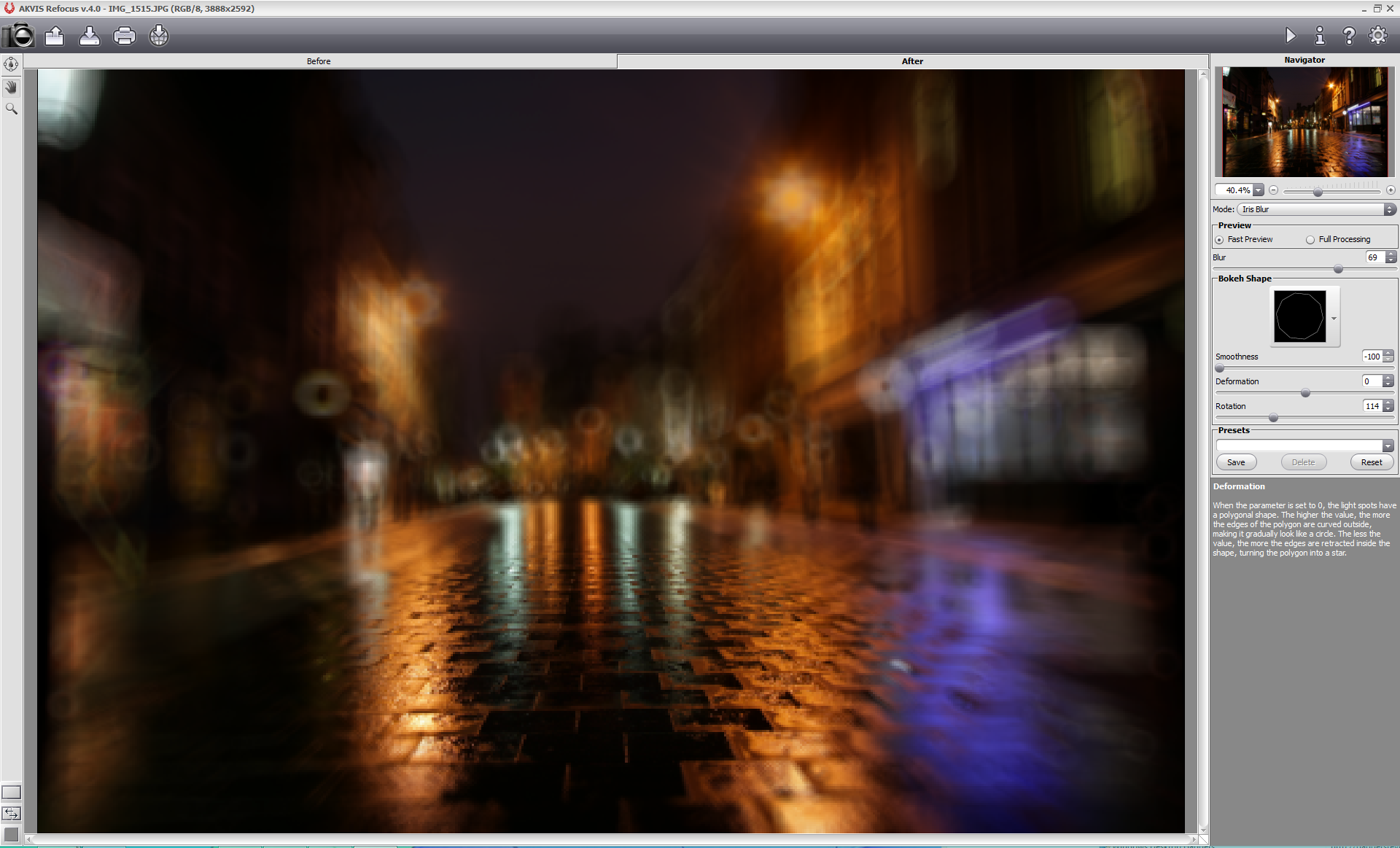The height and width of the screenshot is (848, 1400).
Task: Click the Smoothness slider handle
Action: click(1220, 369)
